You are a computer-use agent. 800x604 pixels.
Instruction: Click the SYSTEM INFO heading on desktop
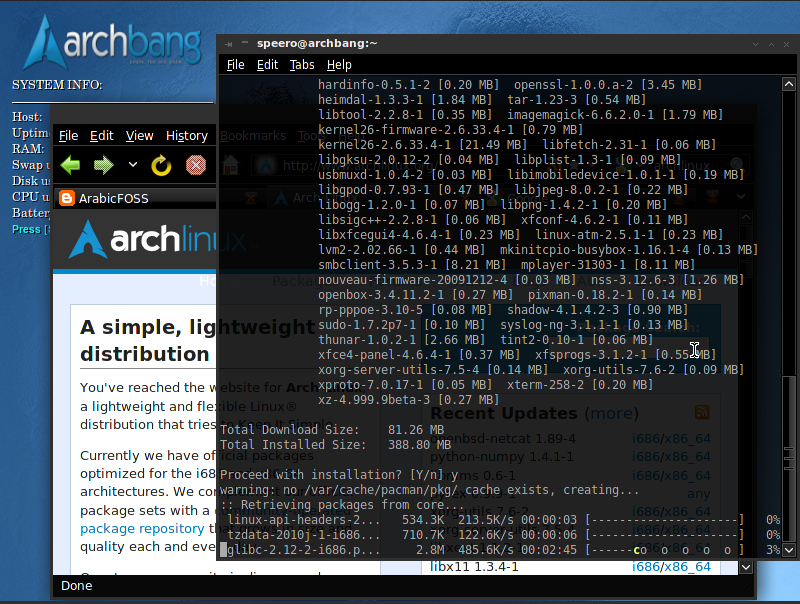pos(57,85)
